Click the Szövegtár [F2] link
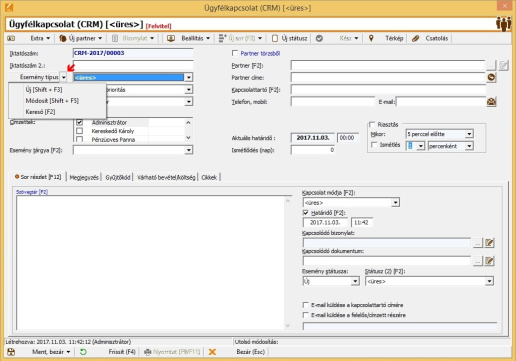 [x=32, y=192]
